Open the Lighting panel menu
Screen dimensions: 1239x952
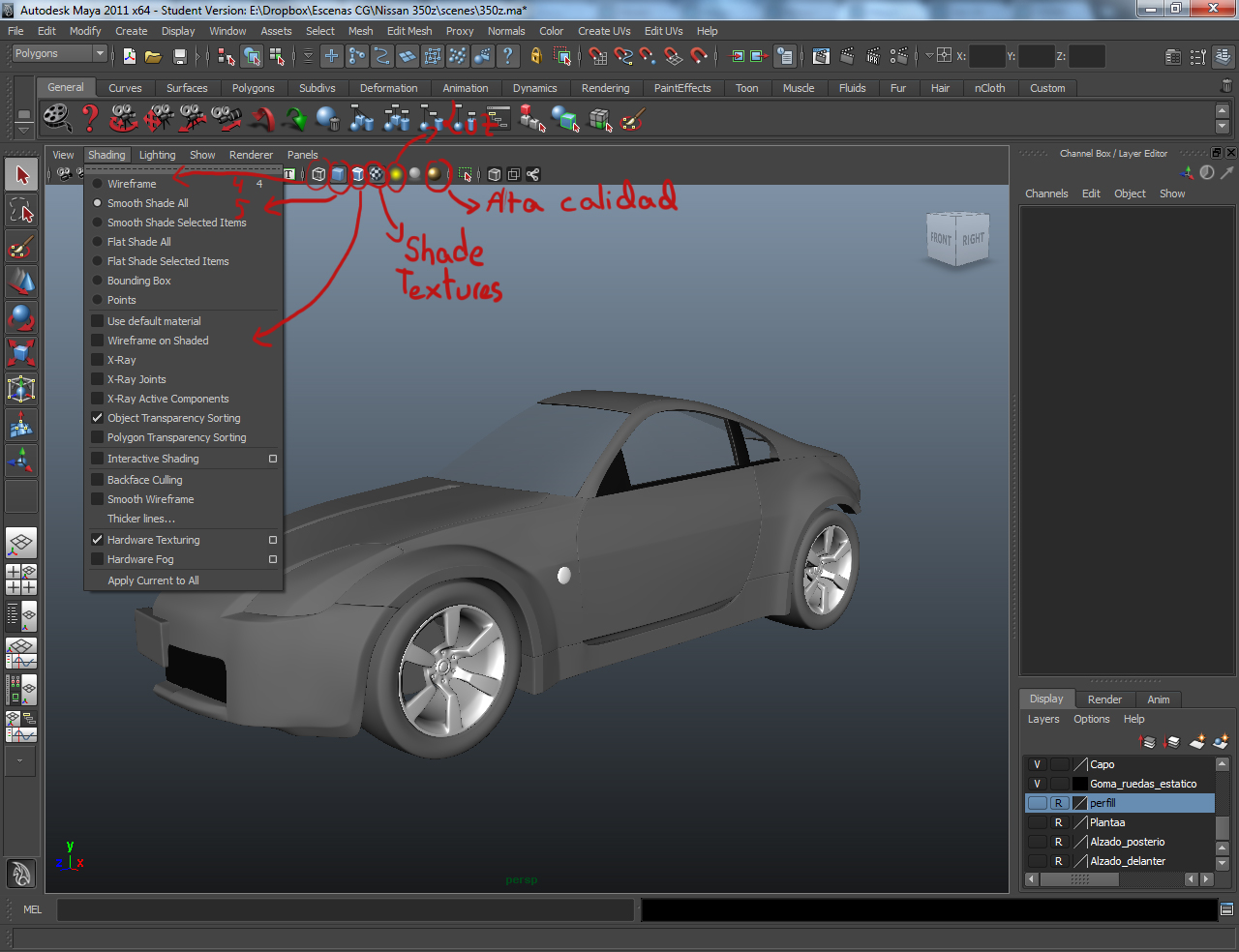(157, 155)
